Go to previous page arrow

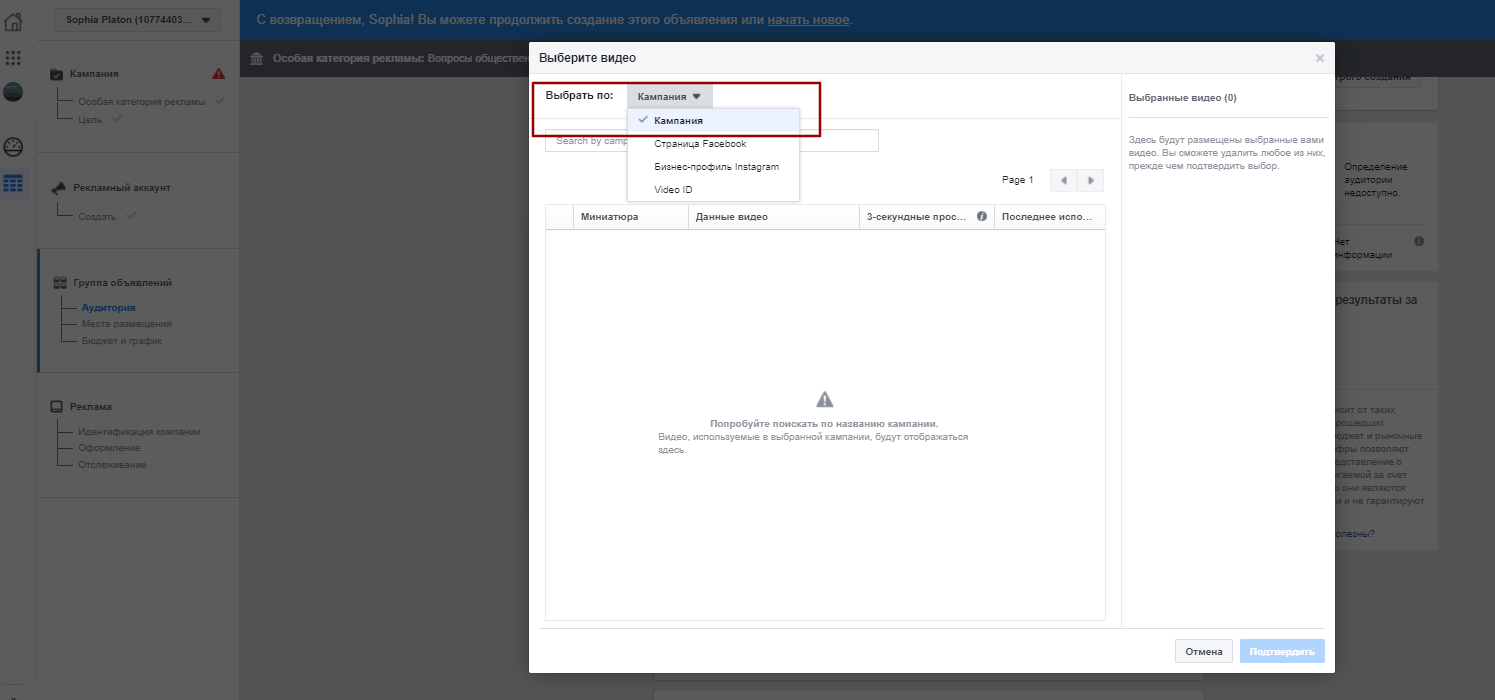tap(1063, 181)
